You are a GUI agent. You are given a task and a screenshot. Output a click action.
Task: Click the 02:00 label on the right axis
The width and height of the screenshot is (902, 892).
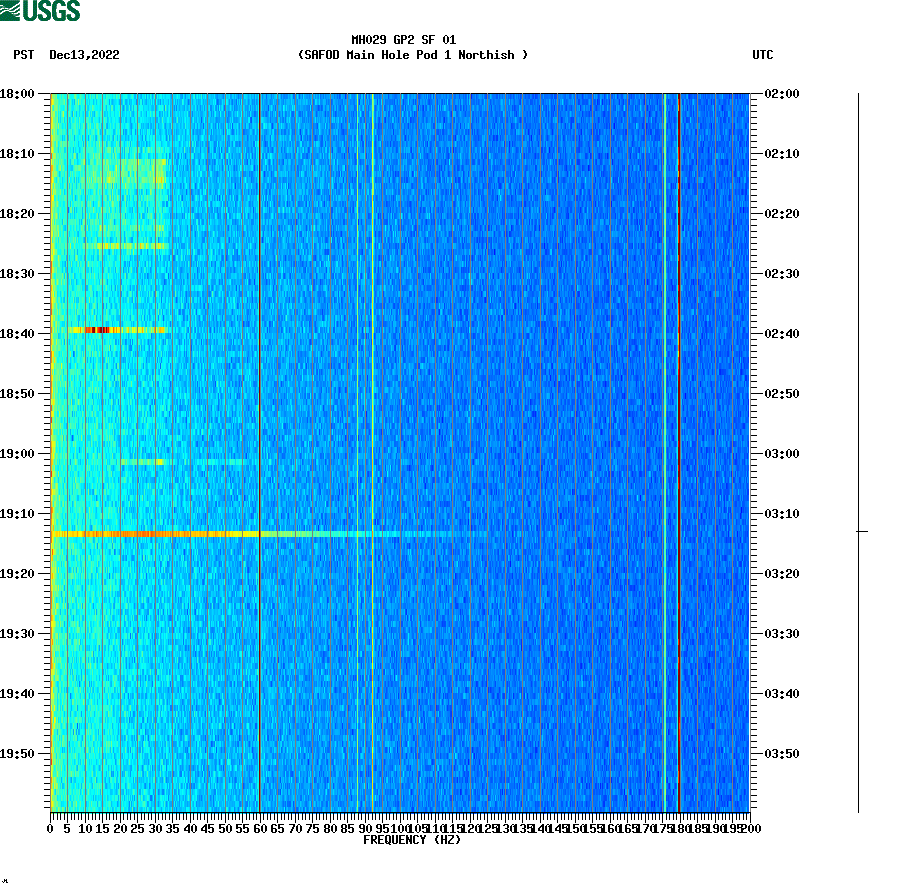(x=778, y=94)
